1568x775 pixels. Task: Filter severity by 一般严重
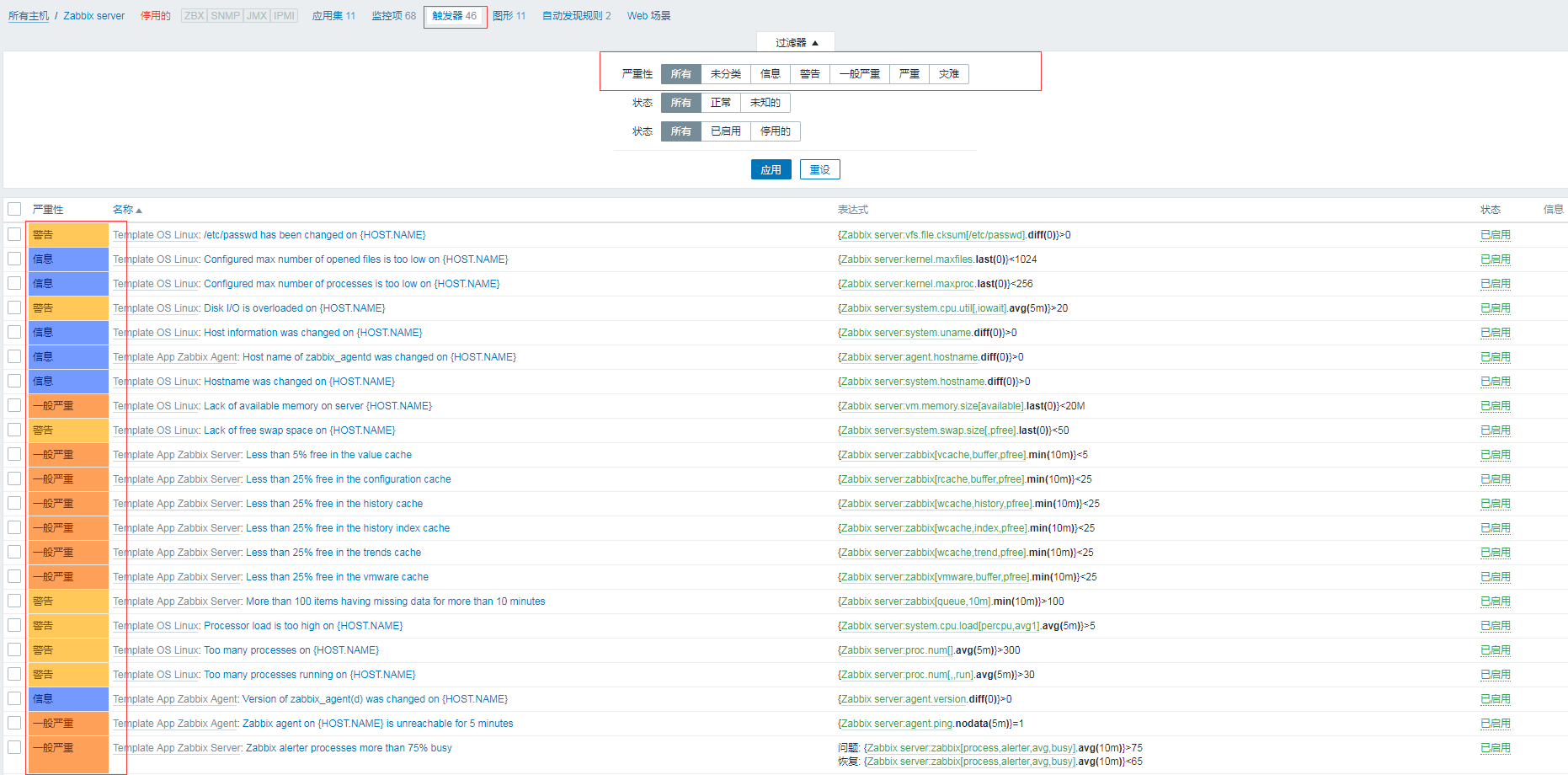point(860,74)
